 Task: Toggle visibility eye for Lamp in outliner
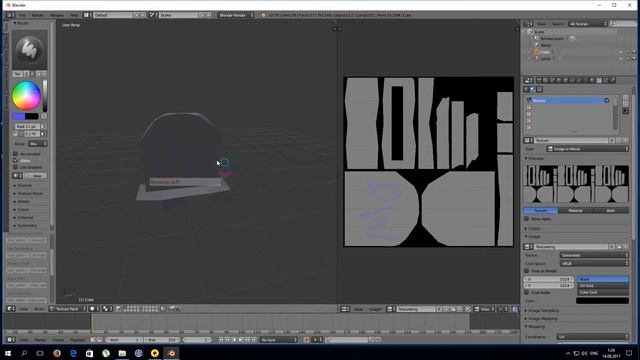[x=621, y=58]
